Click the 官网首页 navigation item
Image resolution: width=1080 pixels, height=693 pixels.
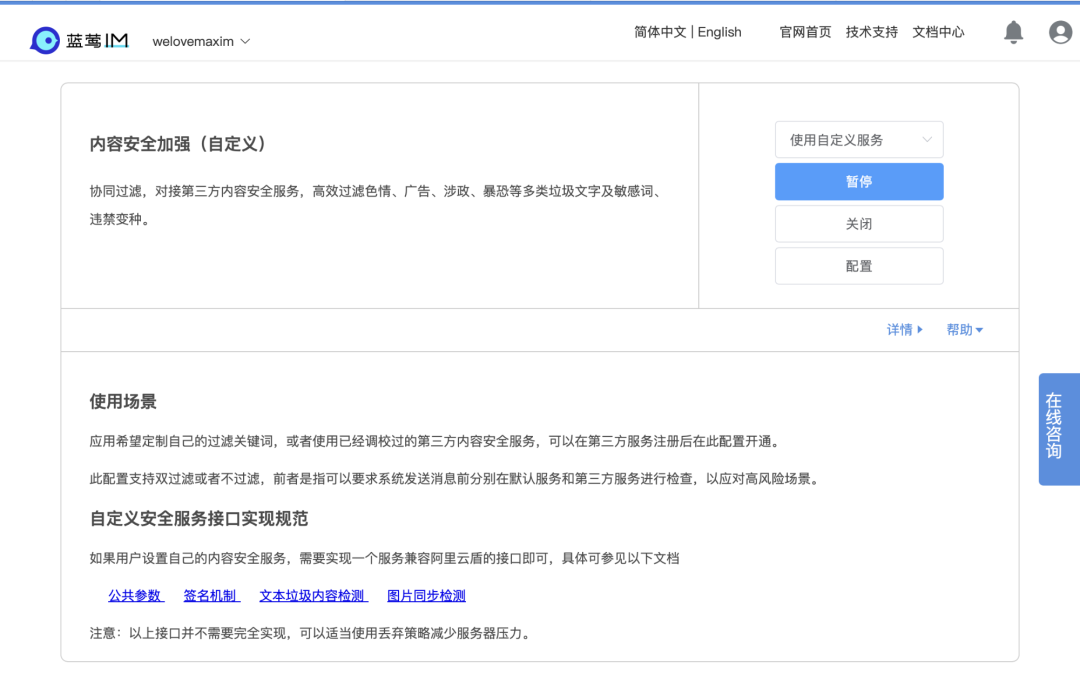coord(805,31)
